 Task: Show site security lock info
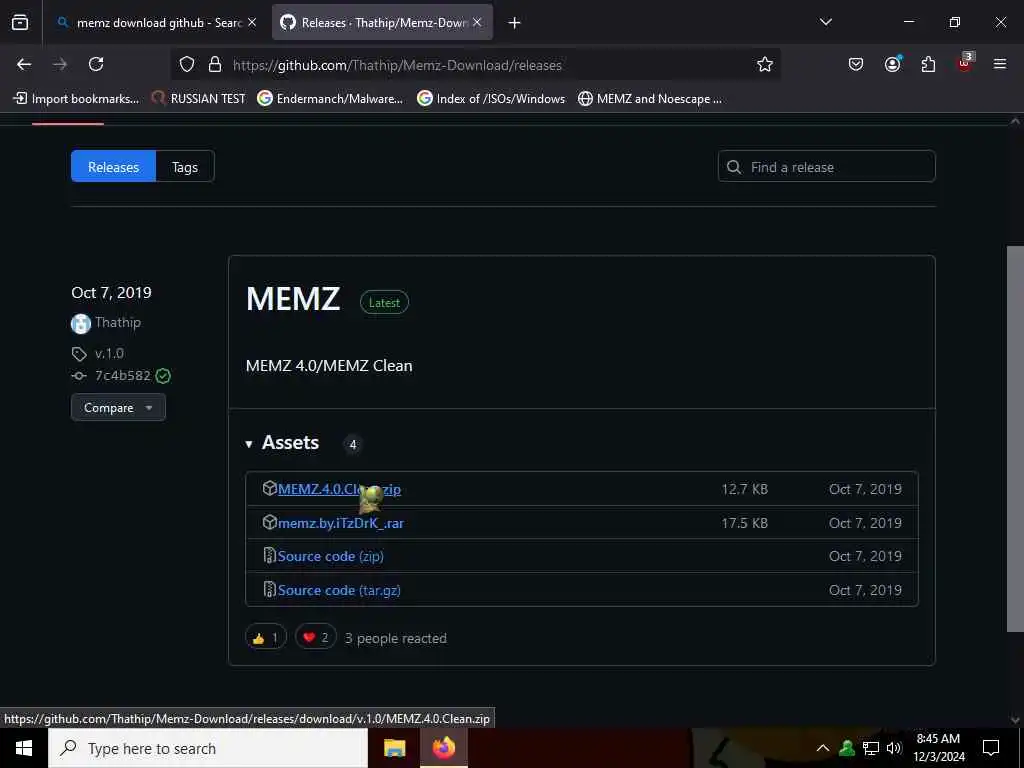click(214, 64)
